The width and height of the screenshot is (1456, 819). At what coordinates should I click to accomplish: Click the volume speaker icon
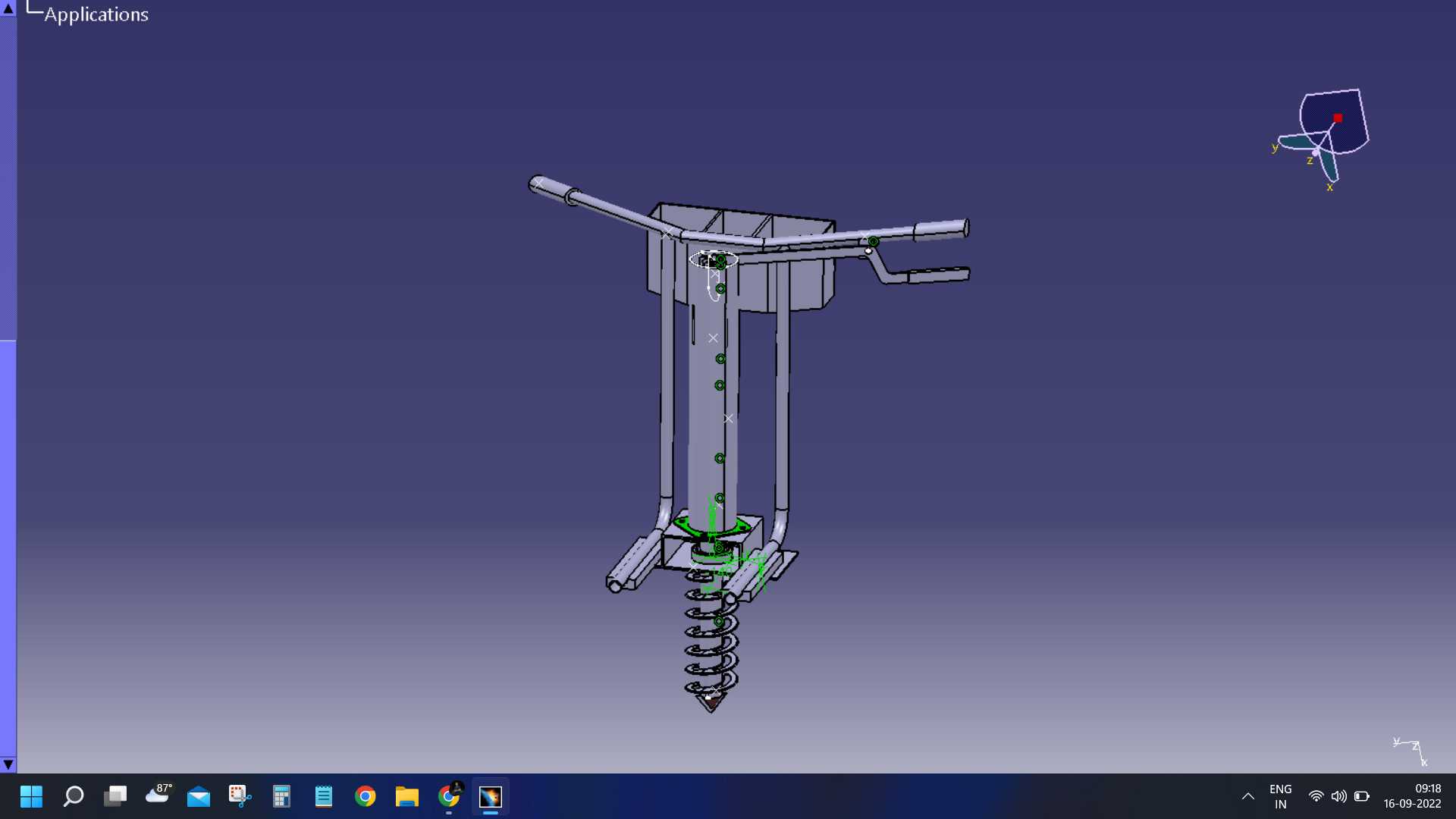(1339, 796)
